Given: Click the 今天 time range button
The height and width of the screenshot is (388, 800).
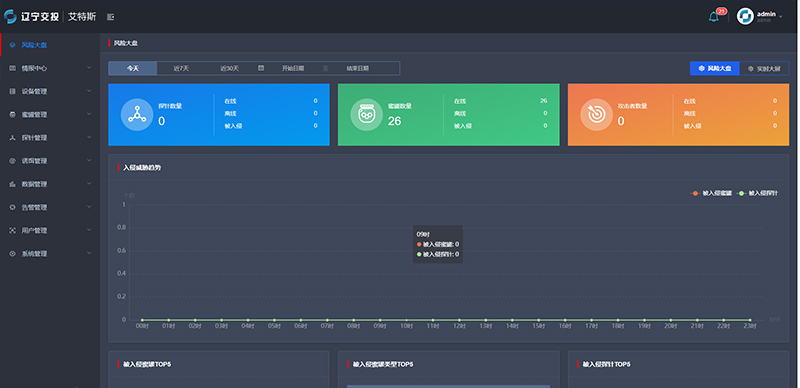Looking at the screenshot, I should click(x=133, y=68).
